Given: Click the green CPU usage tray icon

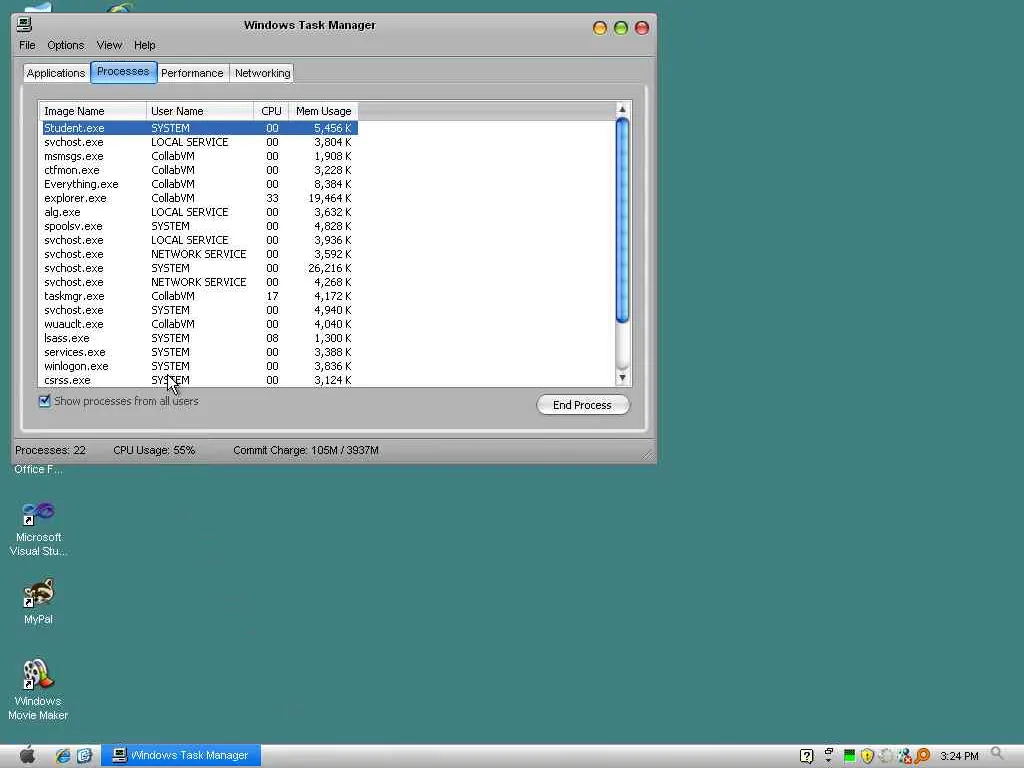Looking at the screenshot, I should [x=849, y=756].
